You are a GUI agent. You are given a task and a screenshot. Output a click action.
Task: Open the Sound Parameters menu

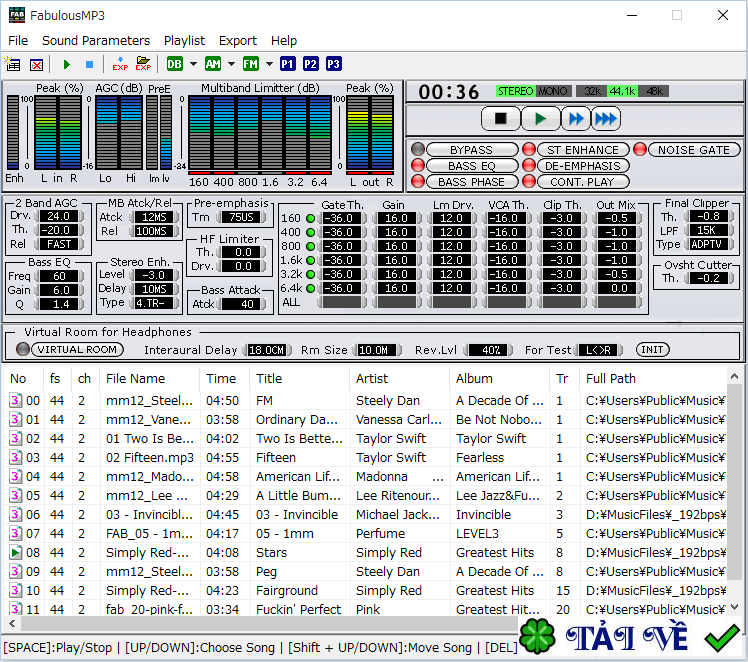tap(96, 40)
